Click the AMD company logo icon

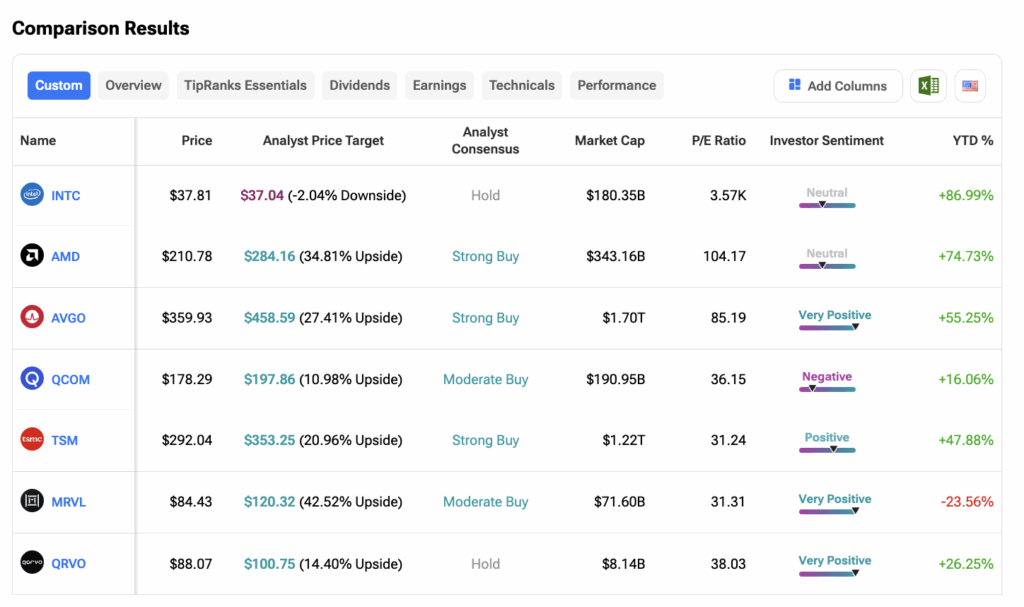[32, 256]
